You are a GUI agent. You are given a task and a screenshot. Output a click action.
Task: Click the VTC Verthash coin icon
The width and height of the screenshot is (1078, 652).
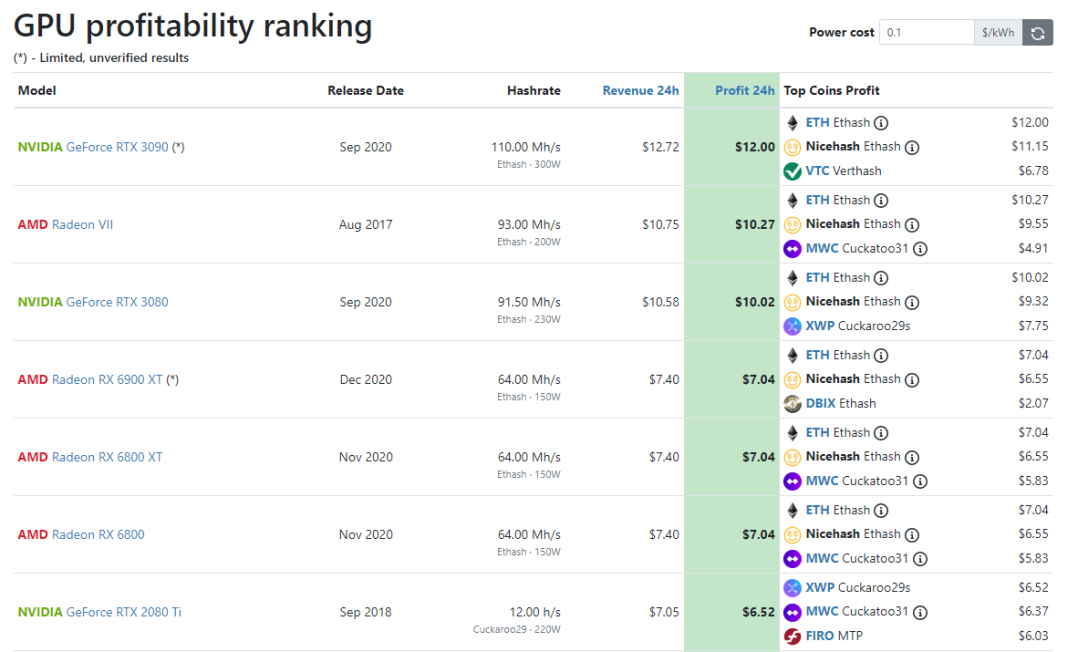[793, 171]
